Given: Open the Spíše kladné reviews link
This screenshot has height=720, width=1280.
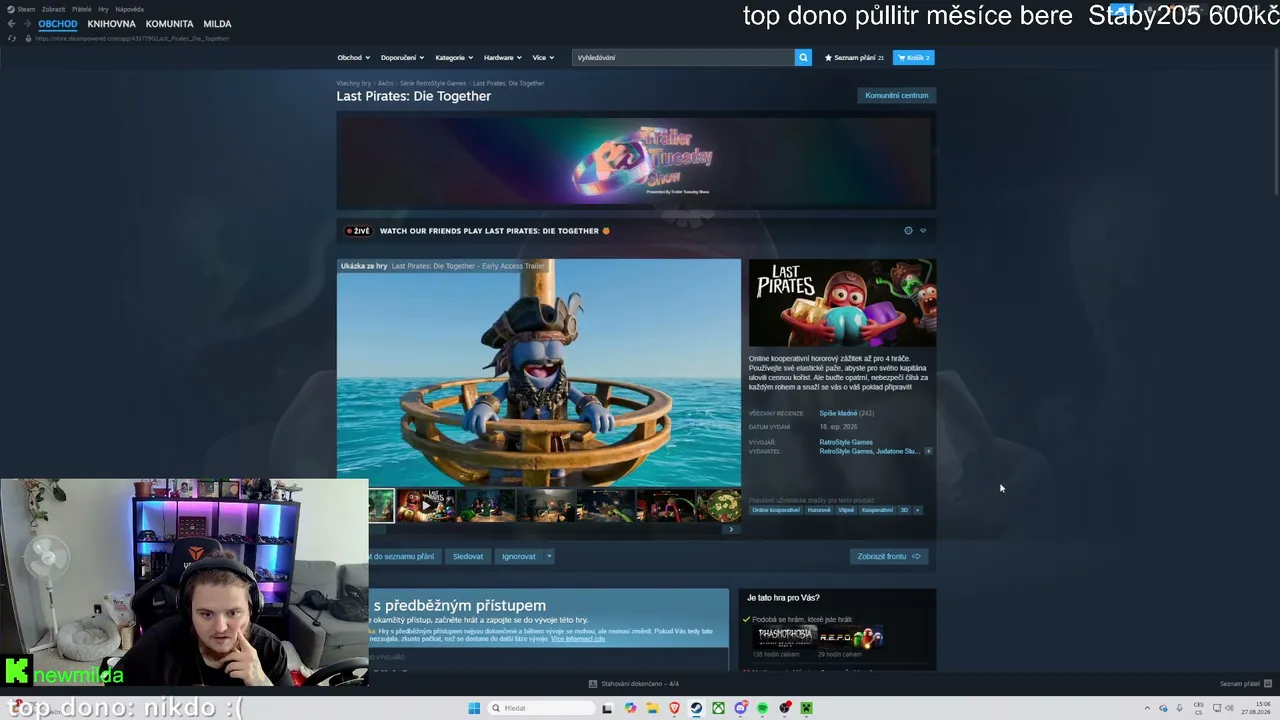Looking at the screenshot, I should pyautogui.click(x=838, y=413).
